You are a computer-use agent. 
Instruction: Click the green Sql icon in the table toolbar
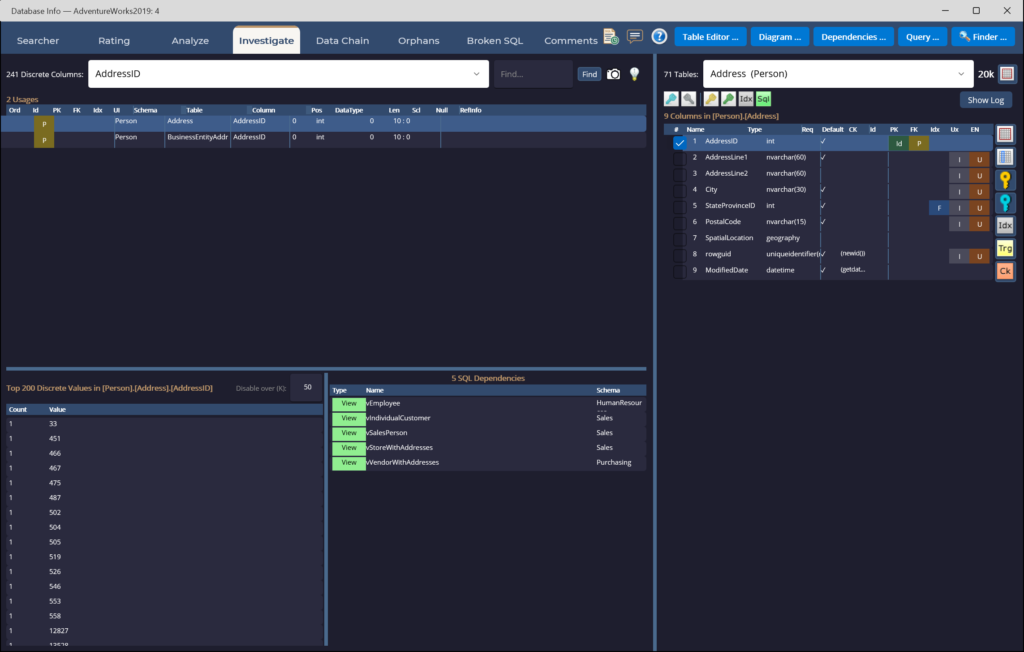pyautogui.click(x=763, y=99)
